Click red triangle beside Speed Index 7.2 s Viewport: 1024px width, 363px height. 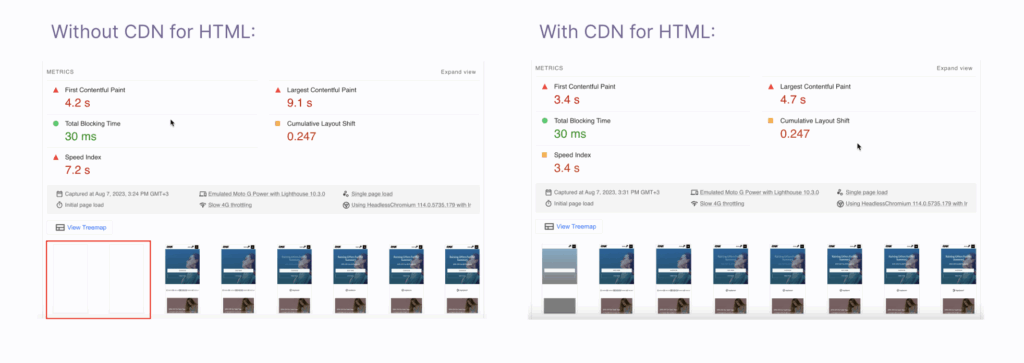[56, 157]
